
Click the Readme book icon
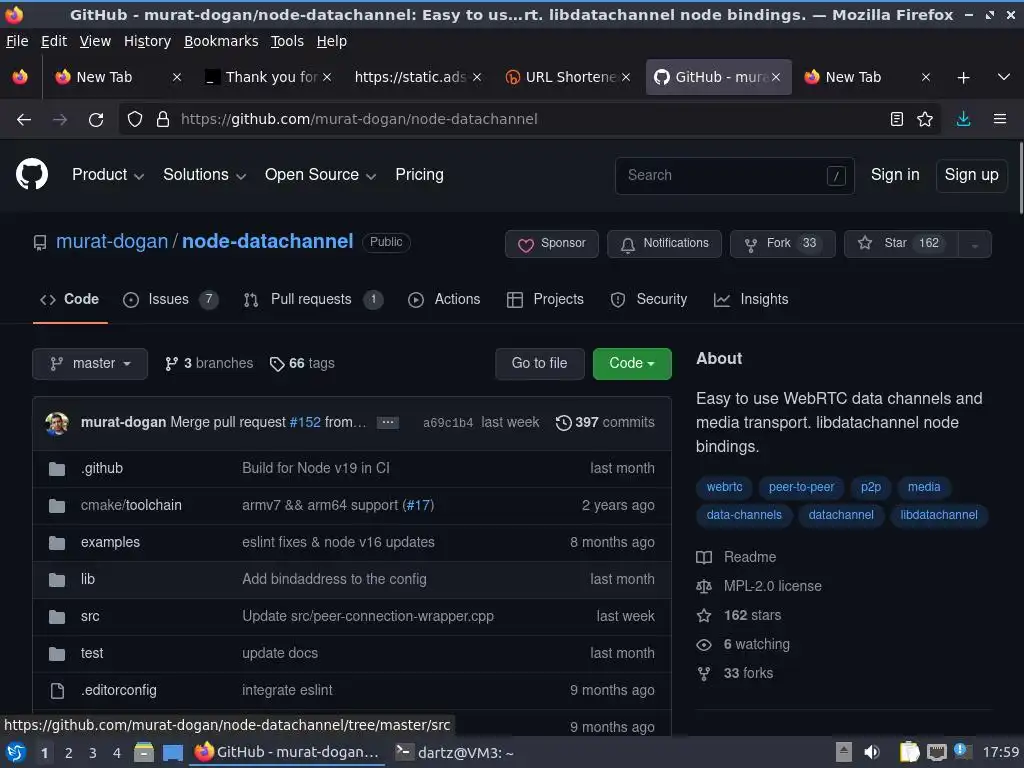click(704, 557)
